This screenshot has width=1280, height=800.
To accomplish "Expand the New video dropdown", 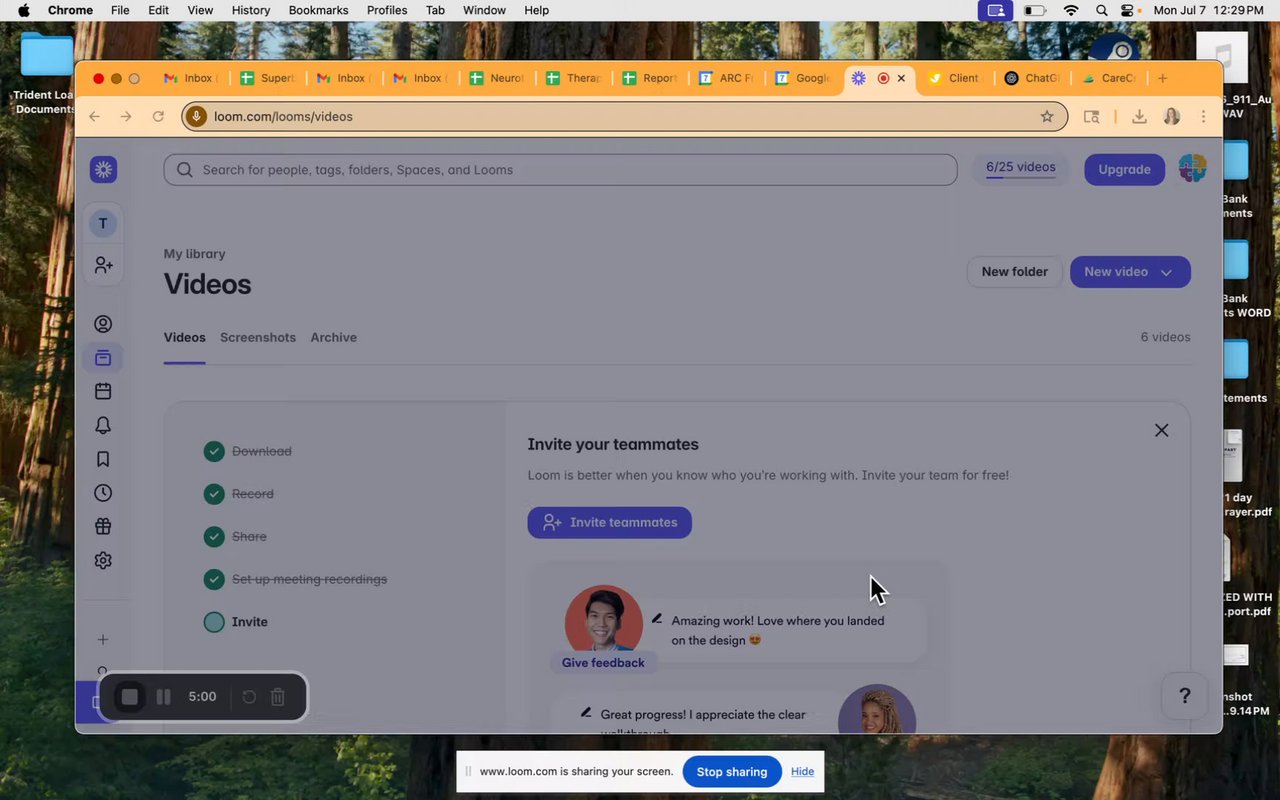I will click(1166, 272).
